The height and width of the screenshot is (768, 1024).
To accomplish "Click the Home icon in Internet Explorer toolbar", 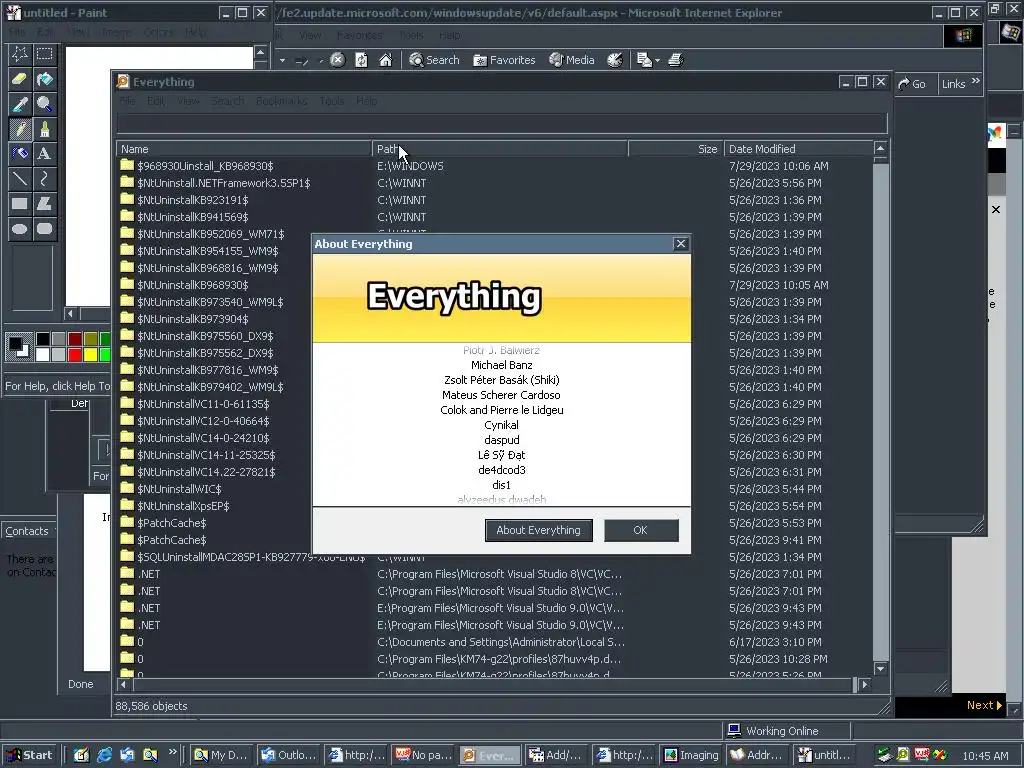I will coord(385,60).
